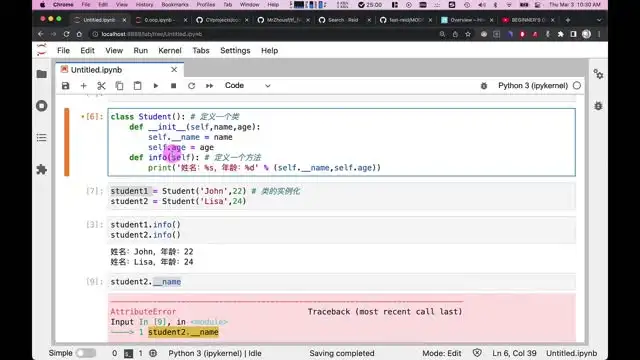This screenshot has height=360, width=640.
Task: Click the Saving completed status text
Action: [342, 353]
